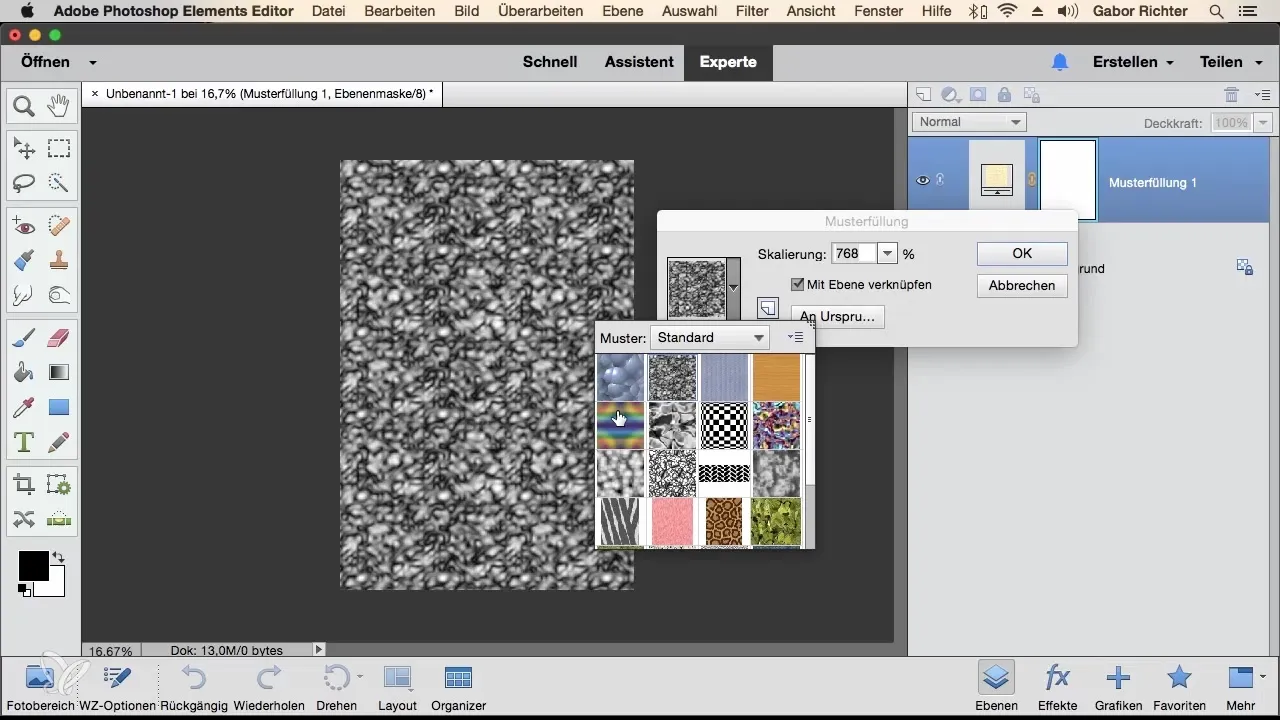Open the Organizer
The height and width of the screenshot is (720, 1280).
click(458, 686)
